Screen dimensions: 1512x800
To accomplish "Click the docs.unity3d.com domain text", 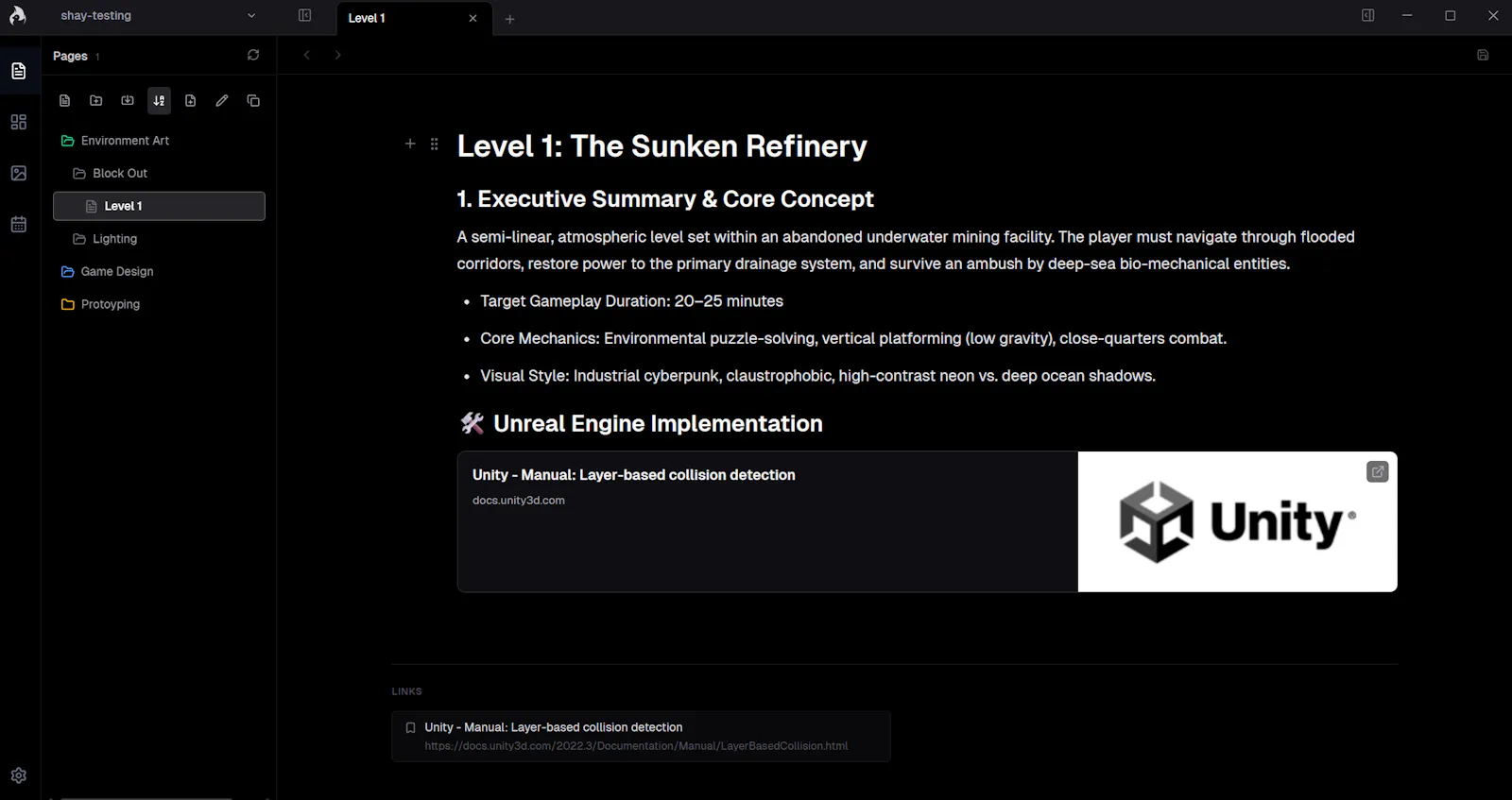I will pyautogui.click(x=519, y=501).
